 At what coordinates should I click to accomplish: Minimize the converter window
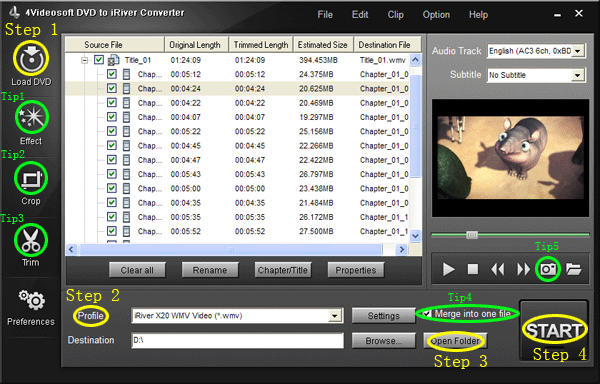click(x=557, y=15)
